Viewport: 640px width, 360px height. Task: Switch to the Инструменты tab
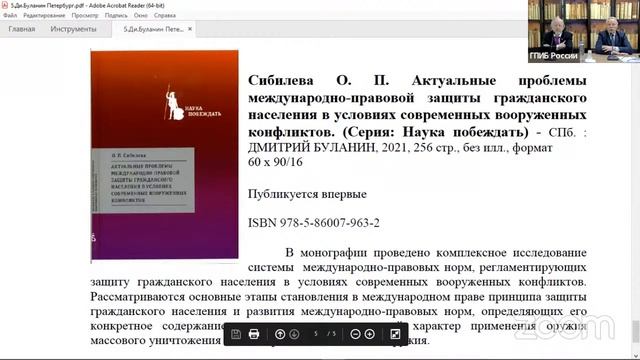pyautogui.click(x=73, y=29)
